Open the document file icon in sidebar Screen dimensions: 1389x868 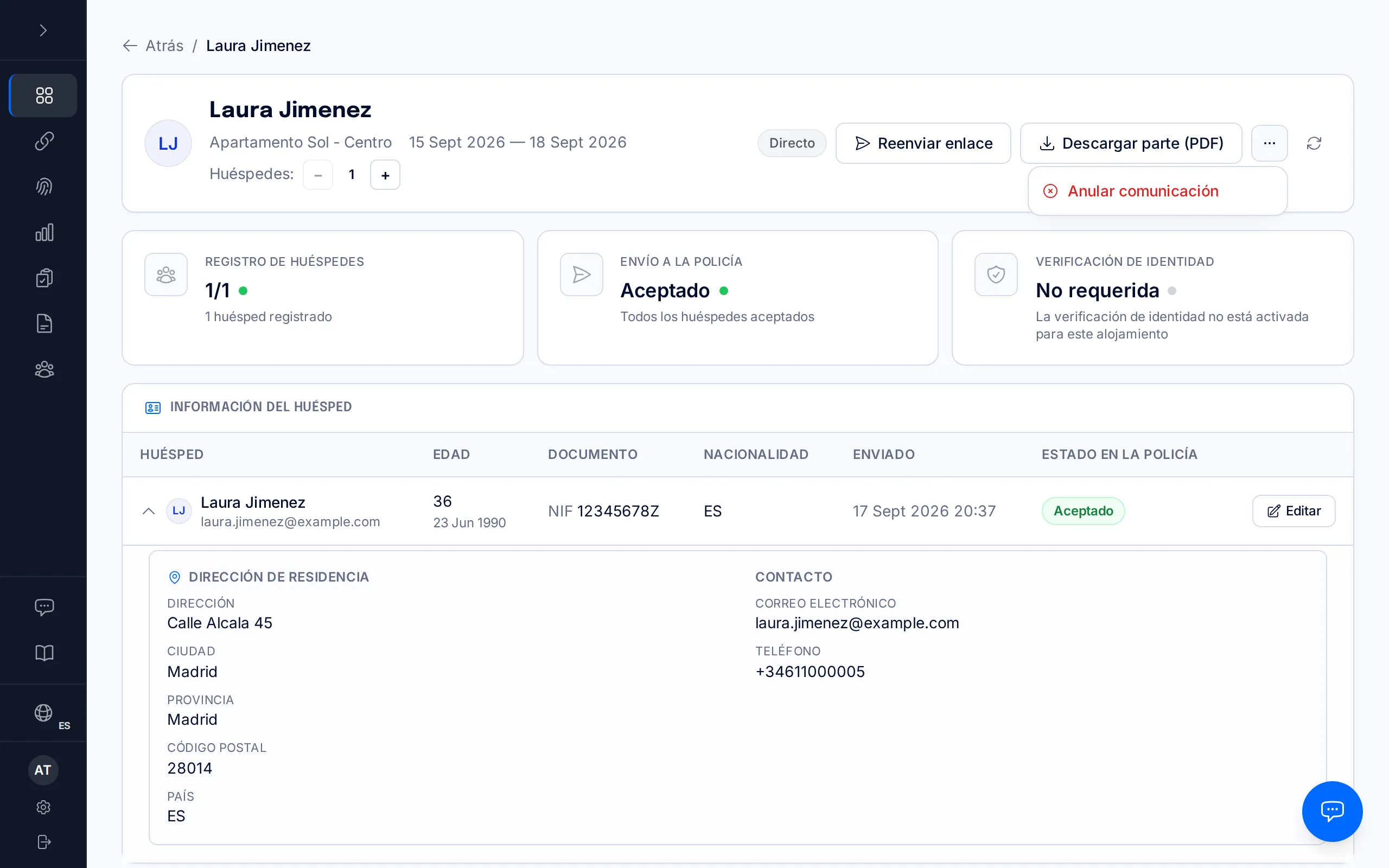(x=43, y=324)
